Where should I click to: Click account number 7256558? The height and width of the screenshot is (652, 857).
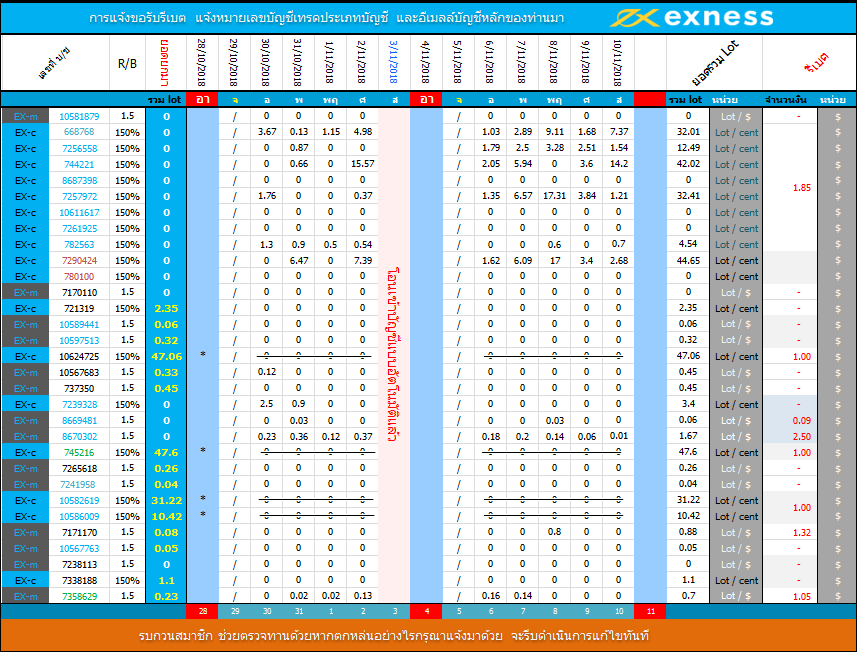[79, 148]
